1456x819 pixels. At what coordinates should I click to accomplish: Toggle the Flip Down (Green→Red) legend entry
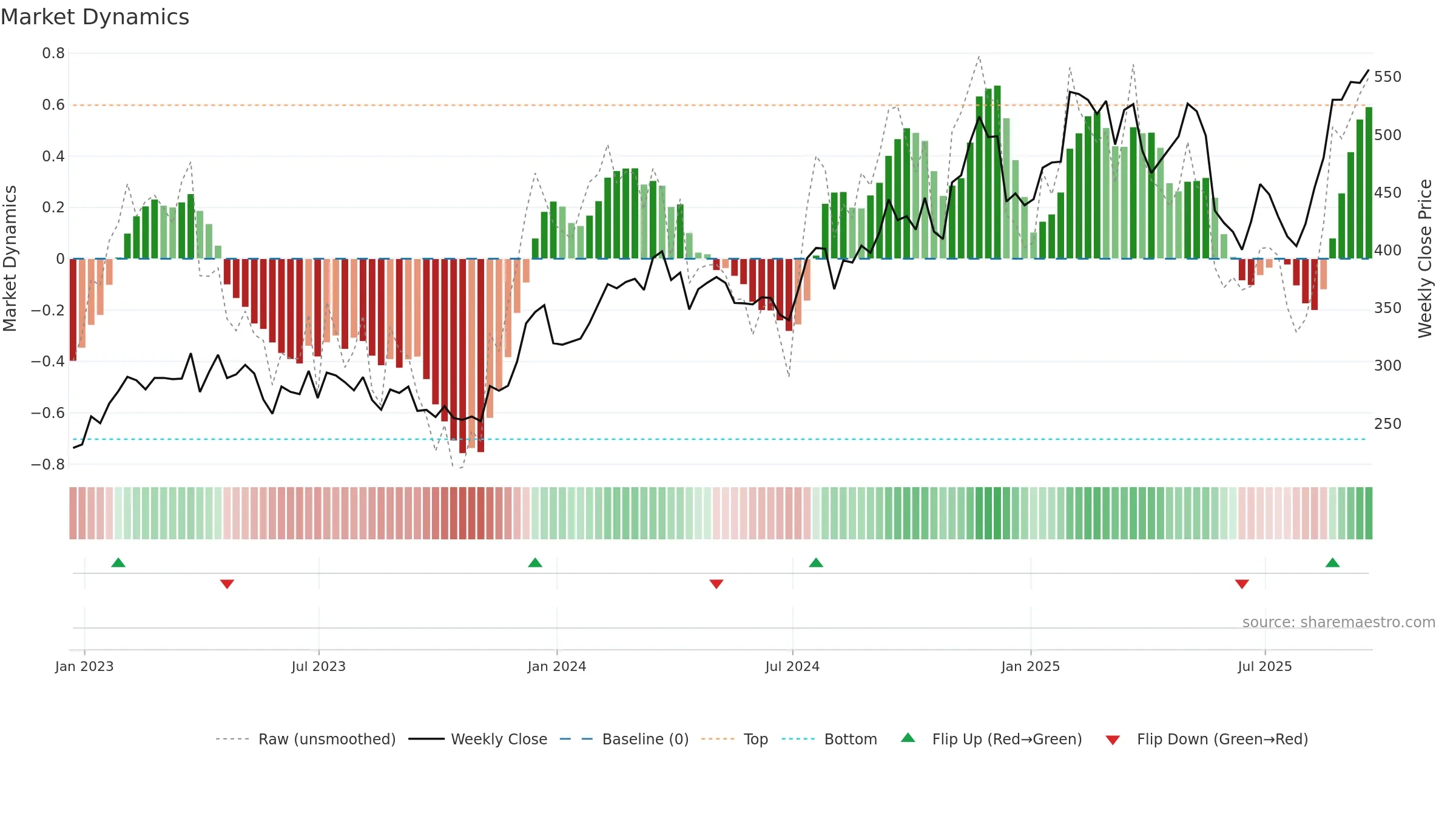pyautogui.click(x=1207, y=739)
